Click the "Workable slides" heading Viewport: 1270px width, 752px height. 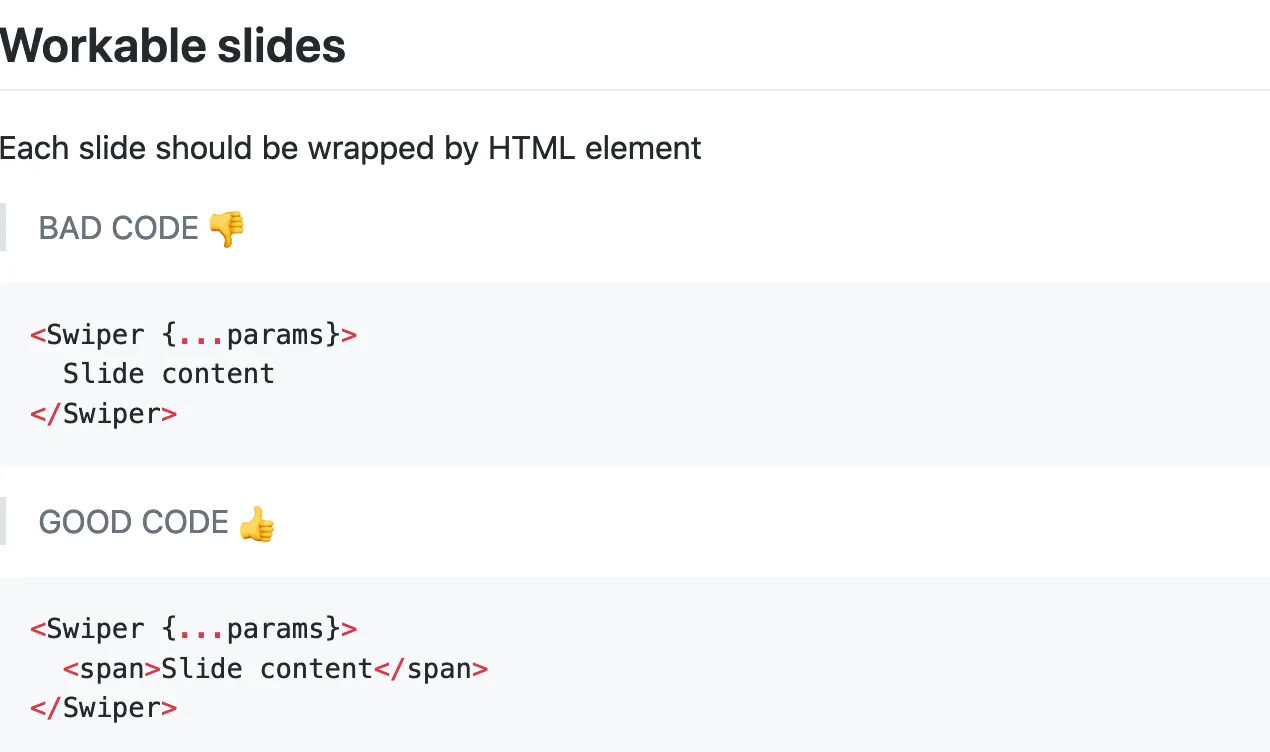[x=173, y=46]
